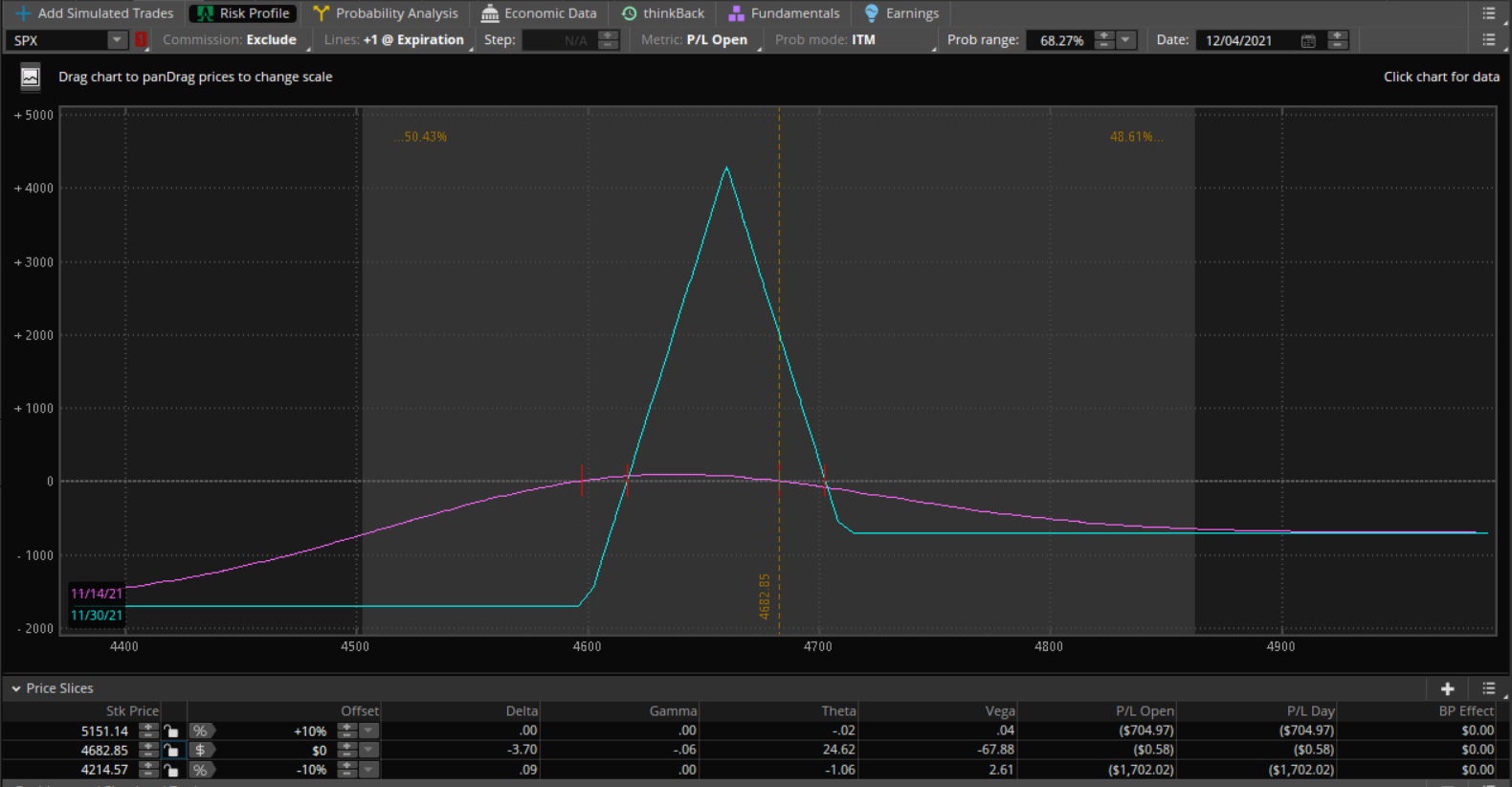Adjust the -10% offset stepper

(347, 770)
